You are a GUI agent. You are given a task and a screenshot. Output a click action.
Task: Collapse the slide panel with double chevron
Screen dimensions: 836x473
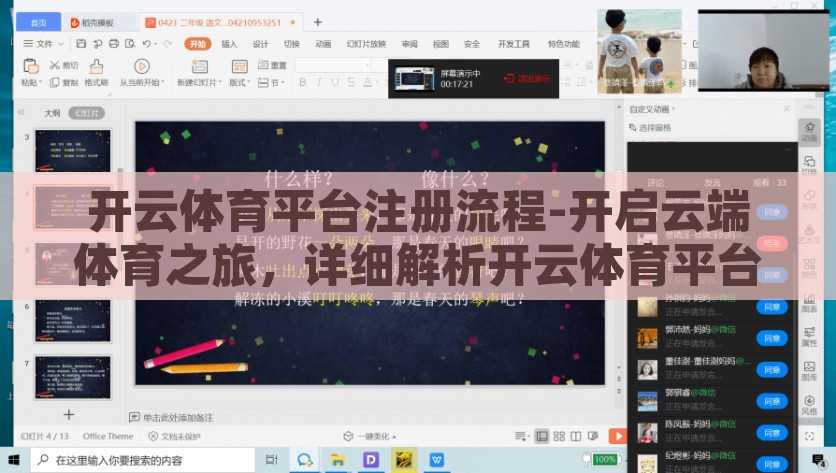[21, 113]
